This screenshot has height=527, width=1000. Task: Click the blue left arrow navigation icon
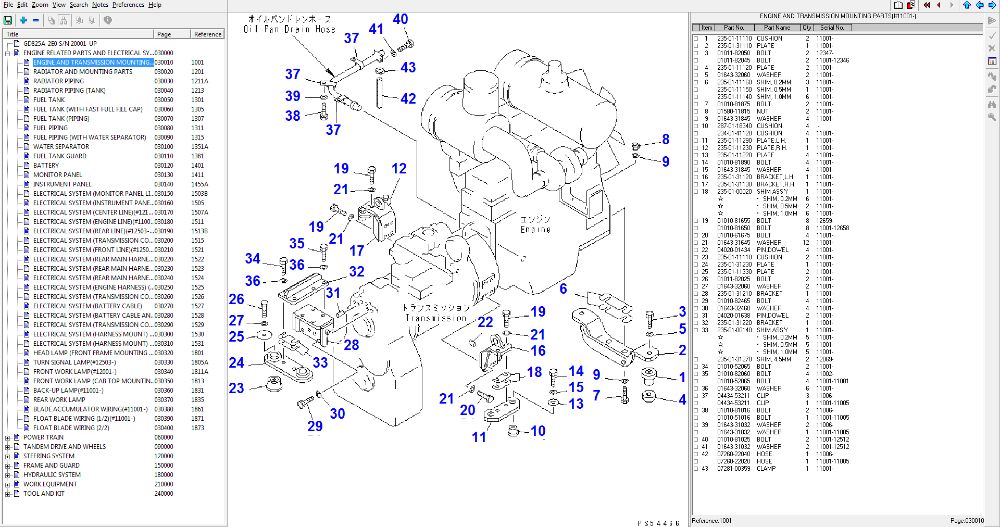(979, 5)
